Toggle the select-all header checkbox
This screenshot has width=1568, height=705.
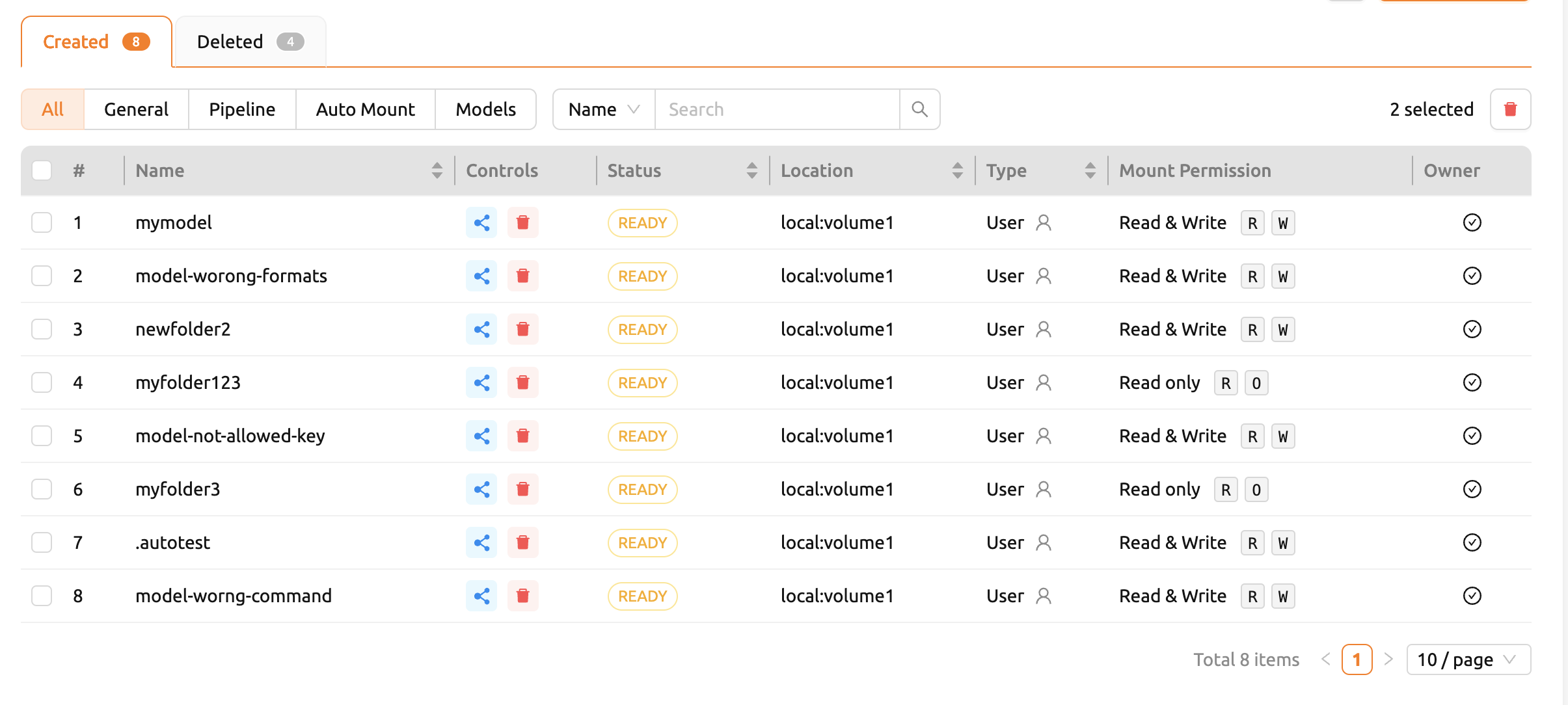point(42,170)
